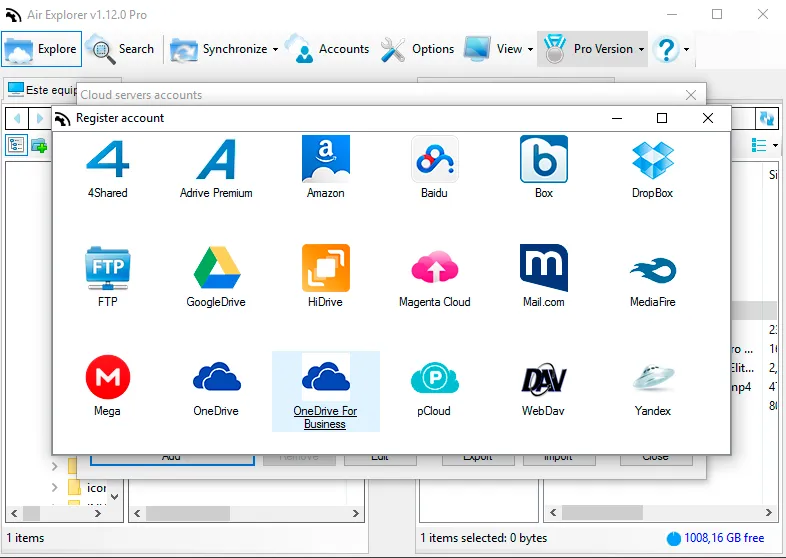Open the Search tool in toolbar
786x558 pixels.
pyautogui.click(x=121, y=49)
